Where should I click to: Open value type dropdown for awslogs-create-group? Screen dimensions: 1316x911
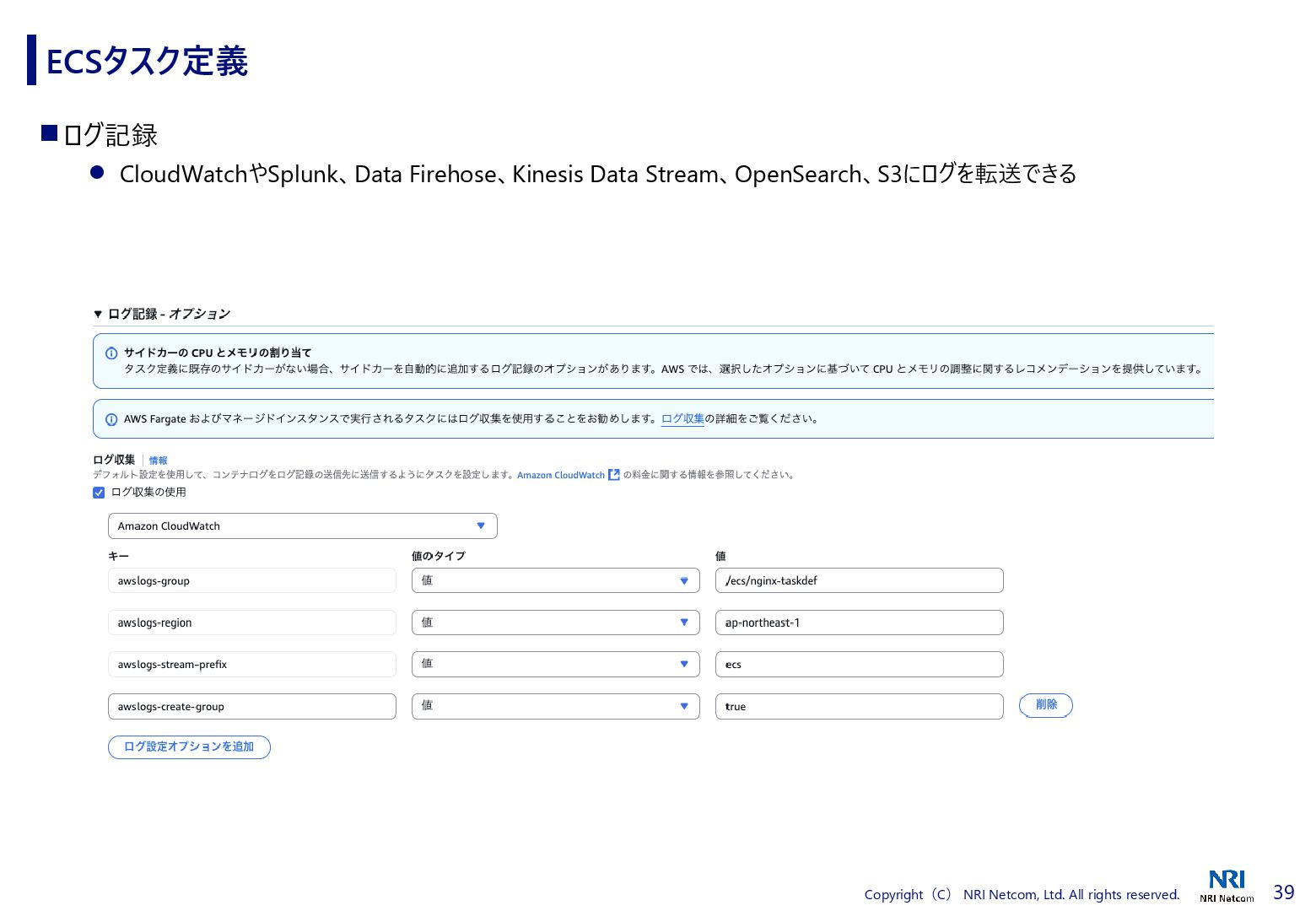556,706
